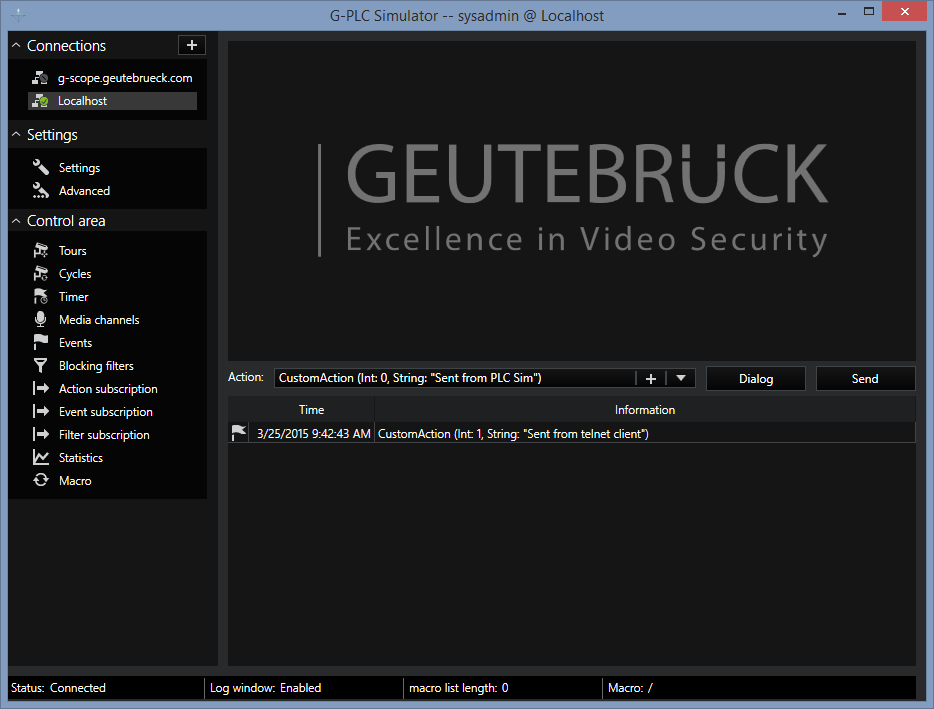Select the 3/25/2015 9:42:43 AM time cell
Viewport: 934px width, 709px height.
[313, 434]
